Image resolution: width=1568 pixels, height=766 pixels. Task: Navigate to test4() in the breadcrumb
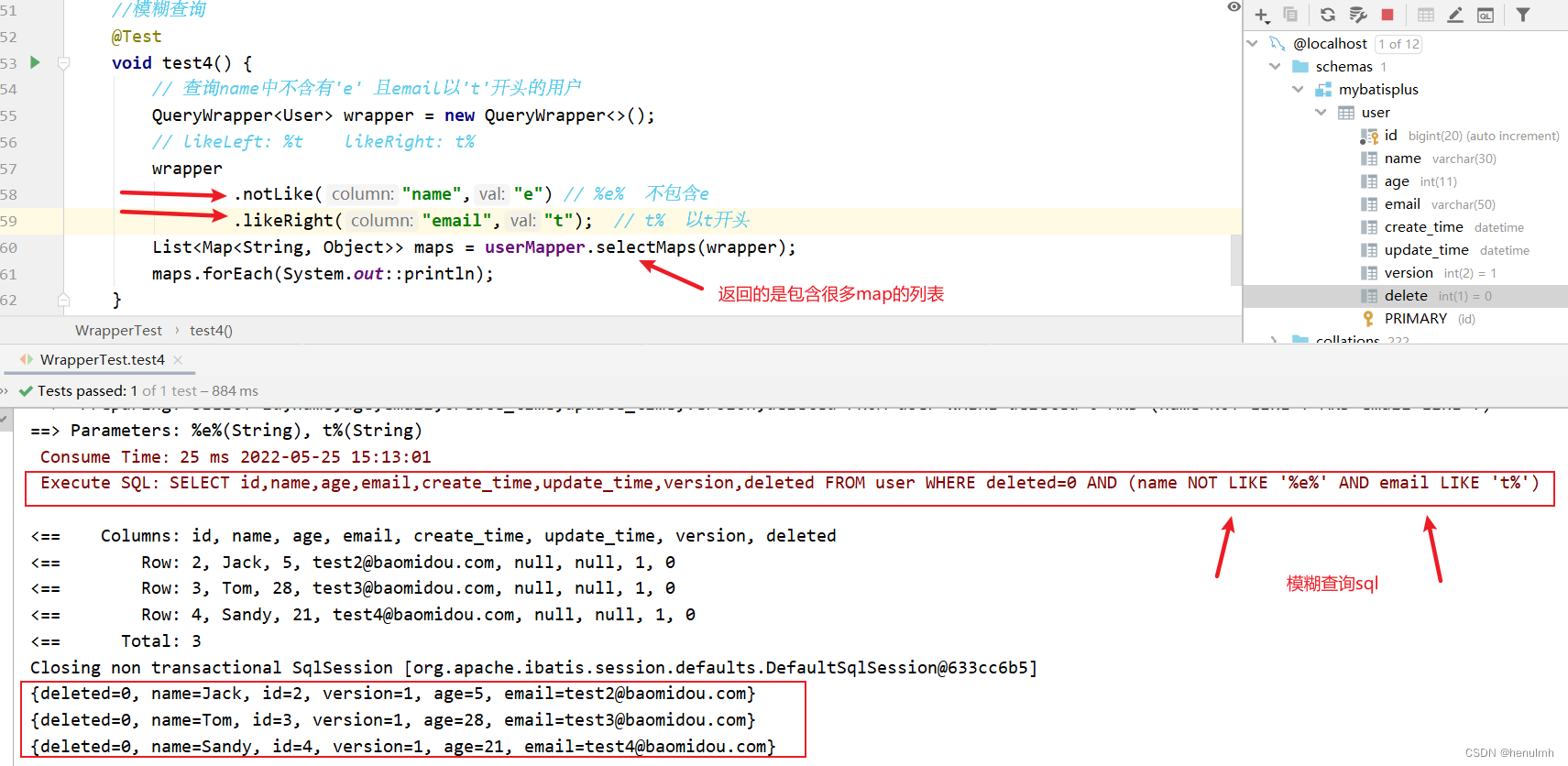click(211, 331)
